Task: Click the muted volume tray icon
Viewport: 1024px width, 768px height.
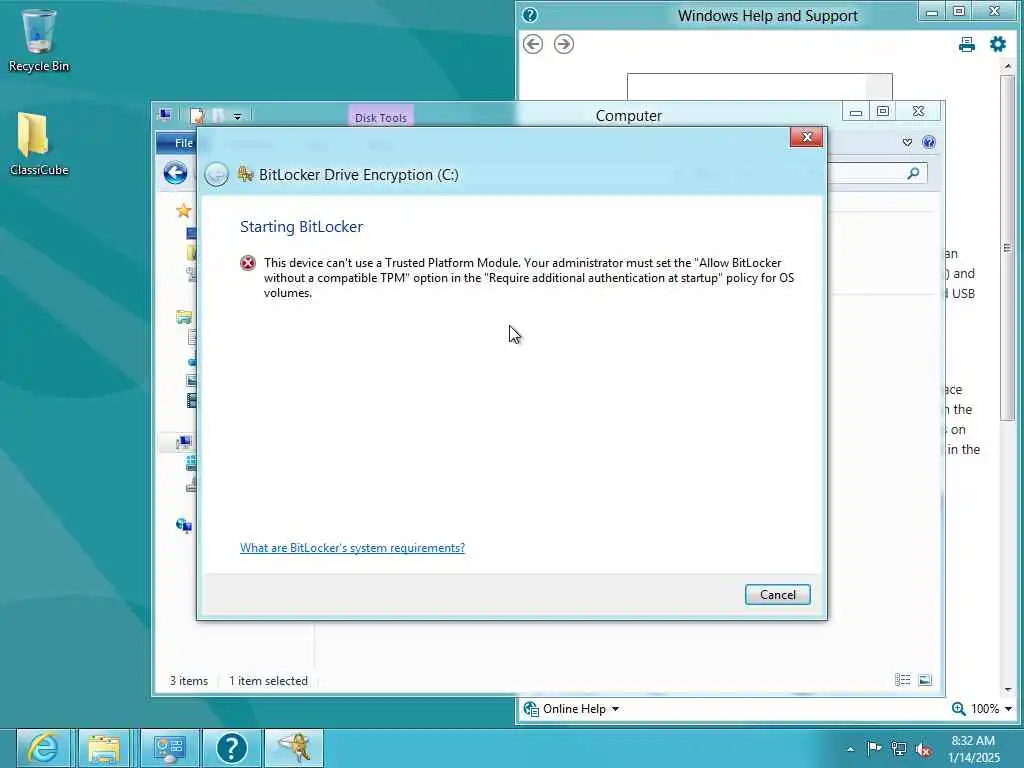Action: [x=923, y=749]
